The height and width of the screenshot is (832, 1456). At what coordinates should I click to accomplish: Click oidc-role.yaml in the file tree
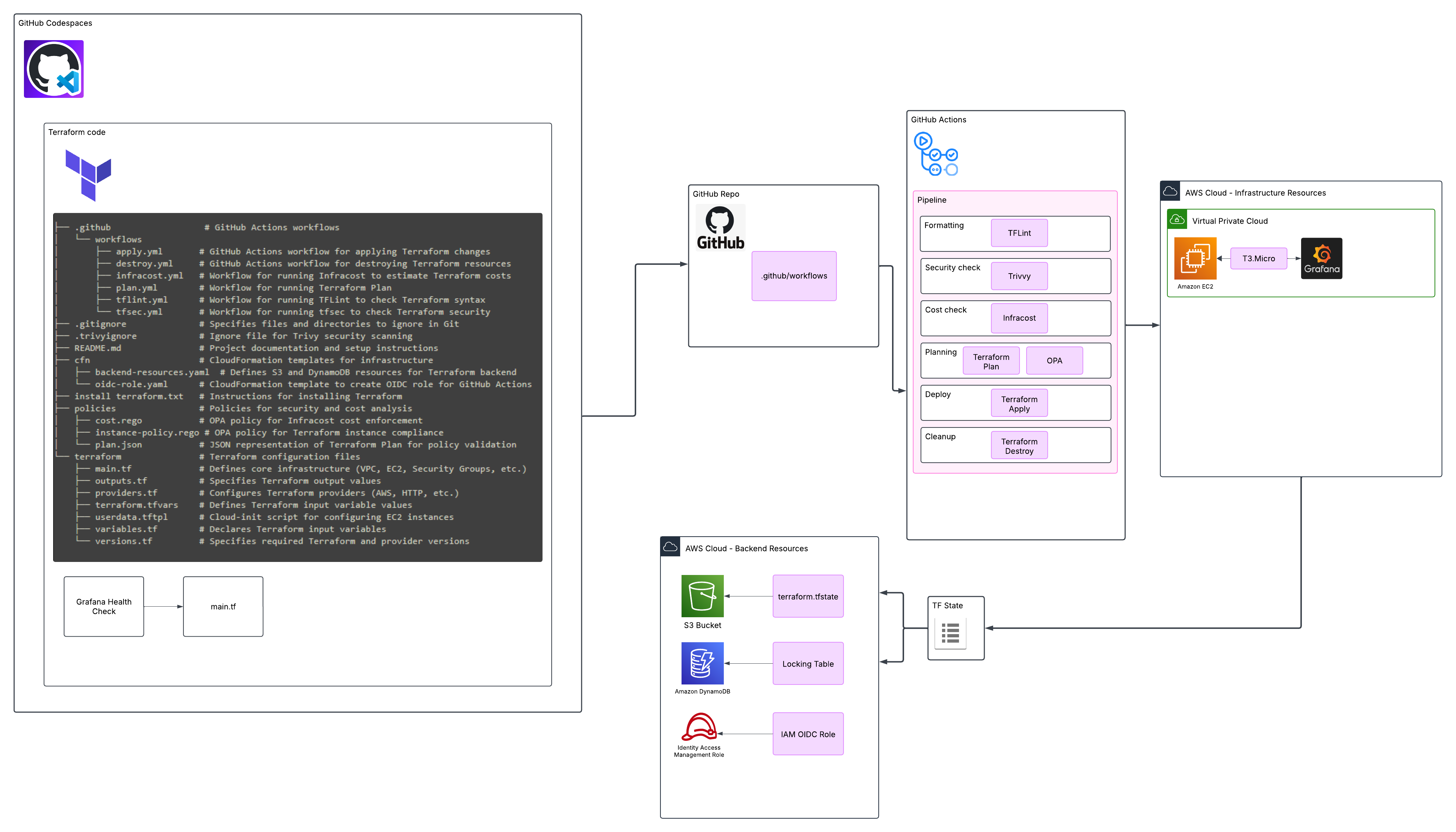[x=131, y=384]
